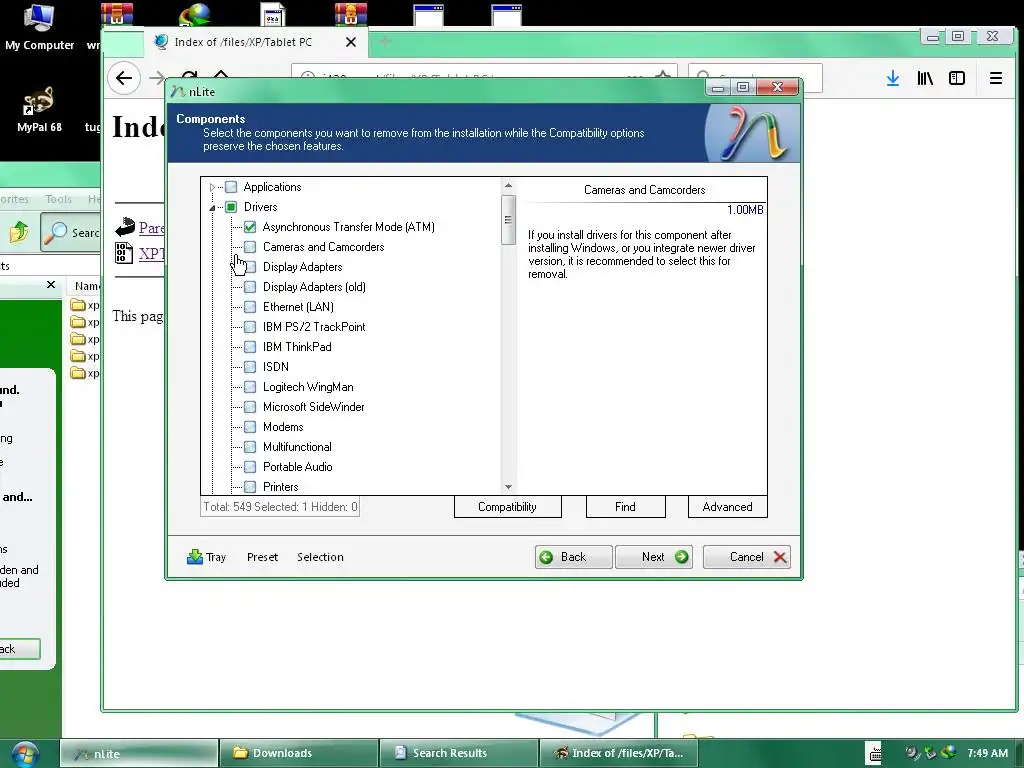Close the Index of /files/XP/Tablet PC tab
The height and width of the screenshot is (768, 1024).
(351, 42)
